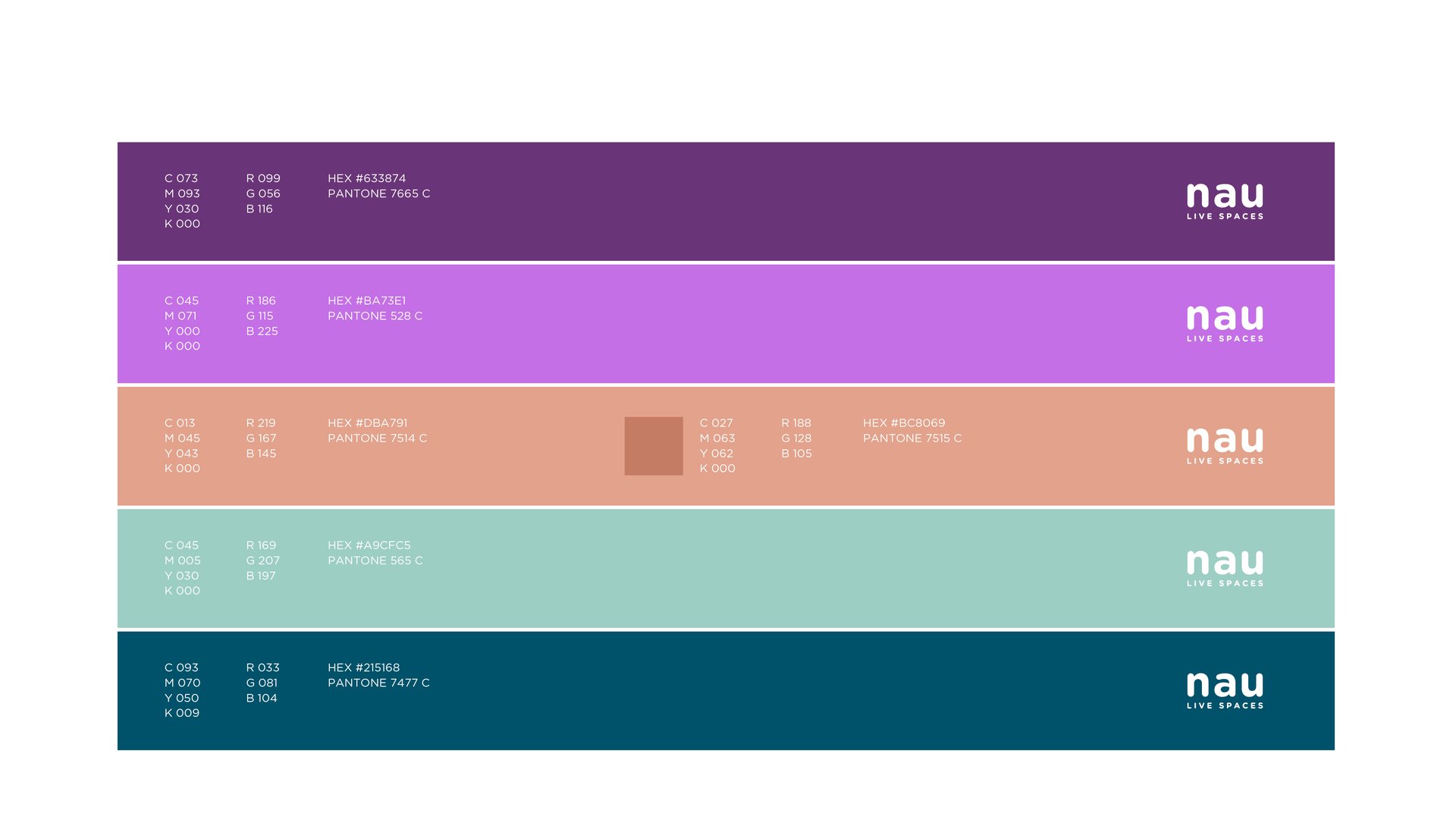
Task: Click the PANTONE 7514 C label
Action: coord(377,438)
